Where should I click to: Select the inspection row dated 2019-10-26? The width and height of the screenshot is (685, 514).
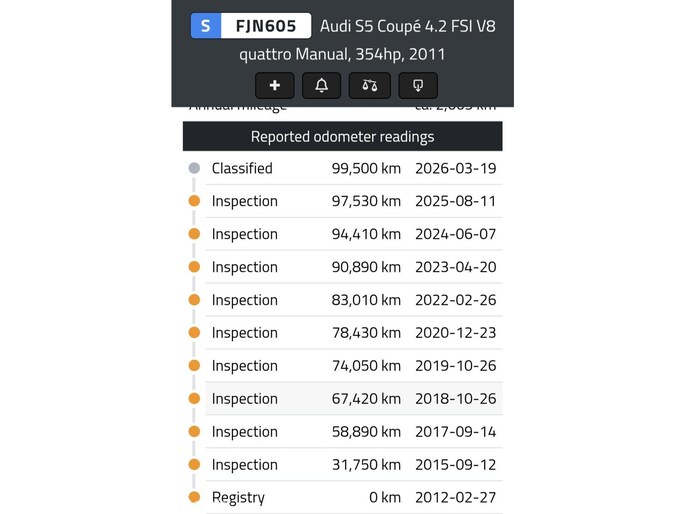(353, 366)
